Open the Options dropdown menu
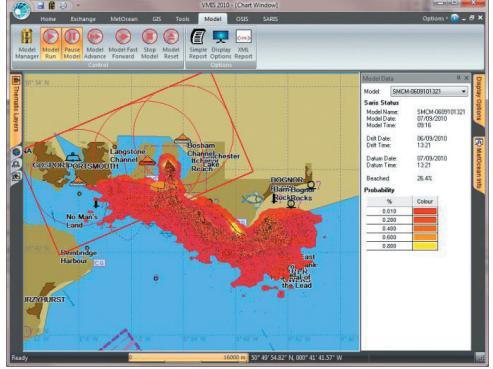Viewport: 493px width, 369px height. 435,19
